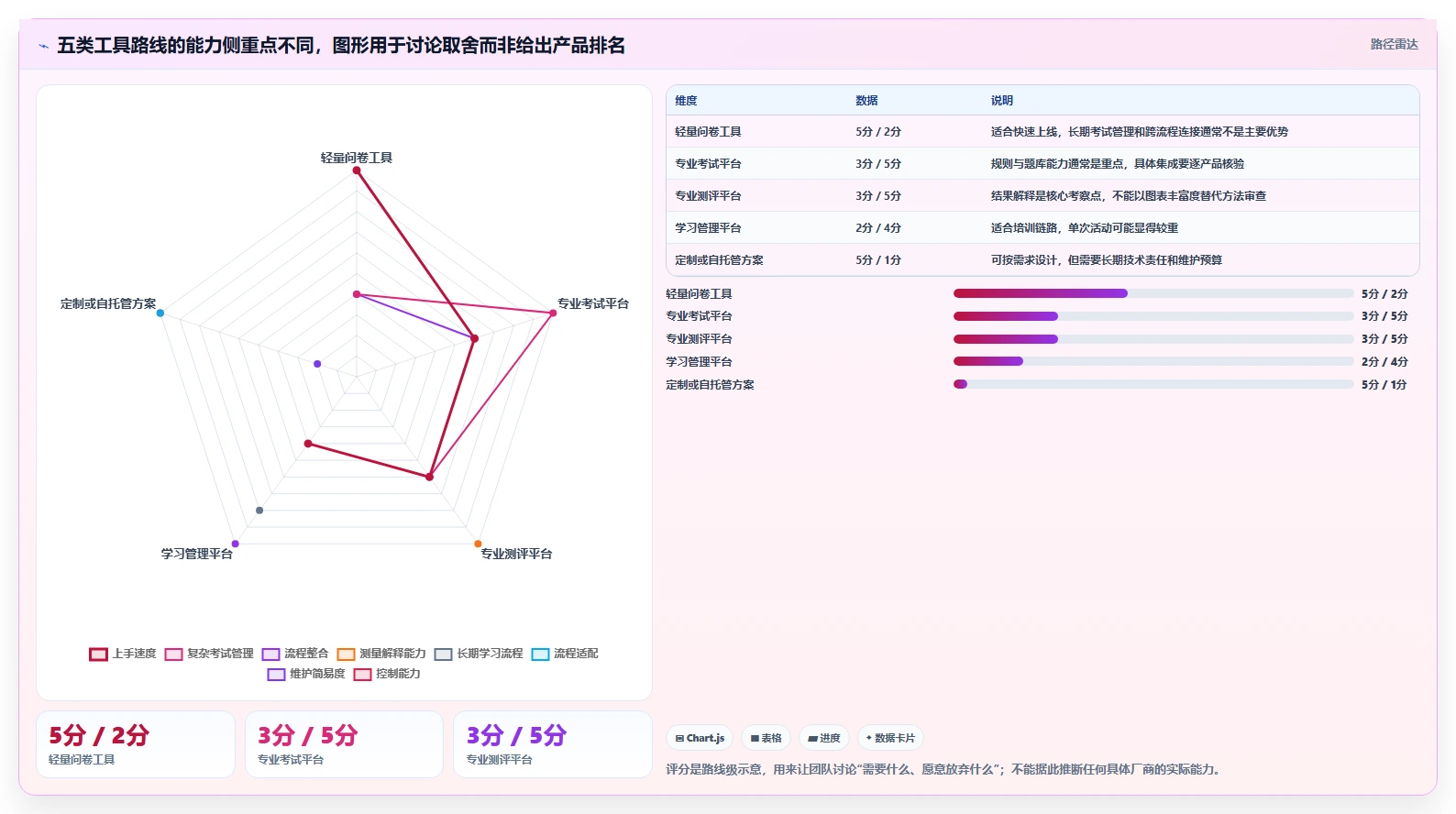Select the 专业测评平台 table row name

(708, 196)
